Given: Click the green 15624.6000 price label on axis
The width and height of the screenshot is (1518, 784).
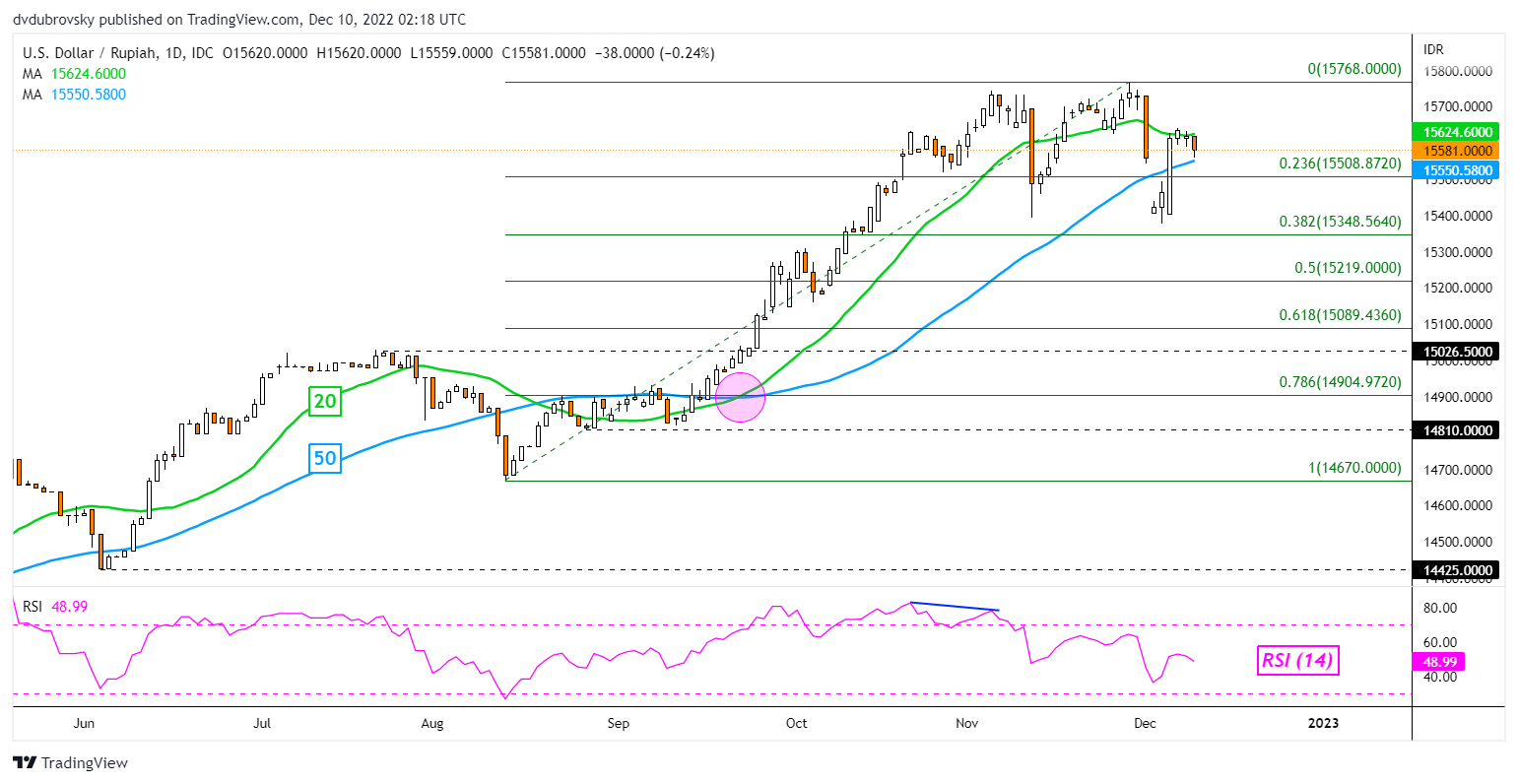Looking at the screenshot, I should point(1455,132).
